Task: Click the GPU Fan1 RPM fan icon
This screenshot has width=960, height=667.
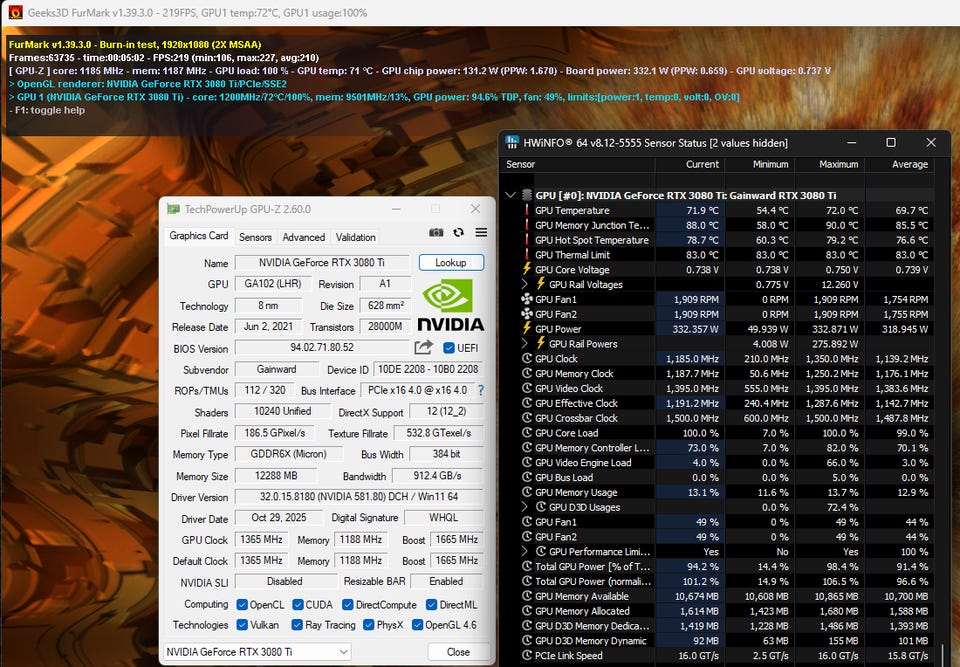Action: click(x=527, y=299)
